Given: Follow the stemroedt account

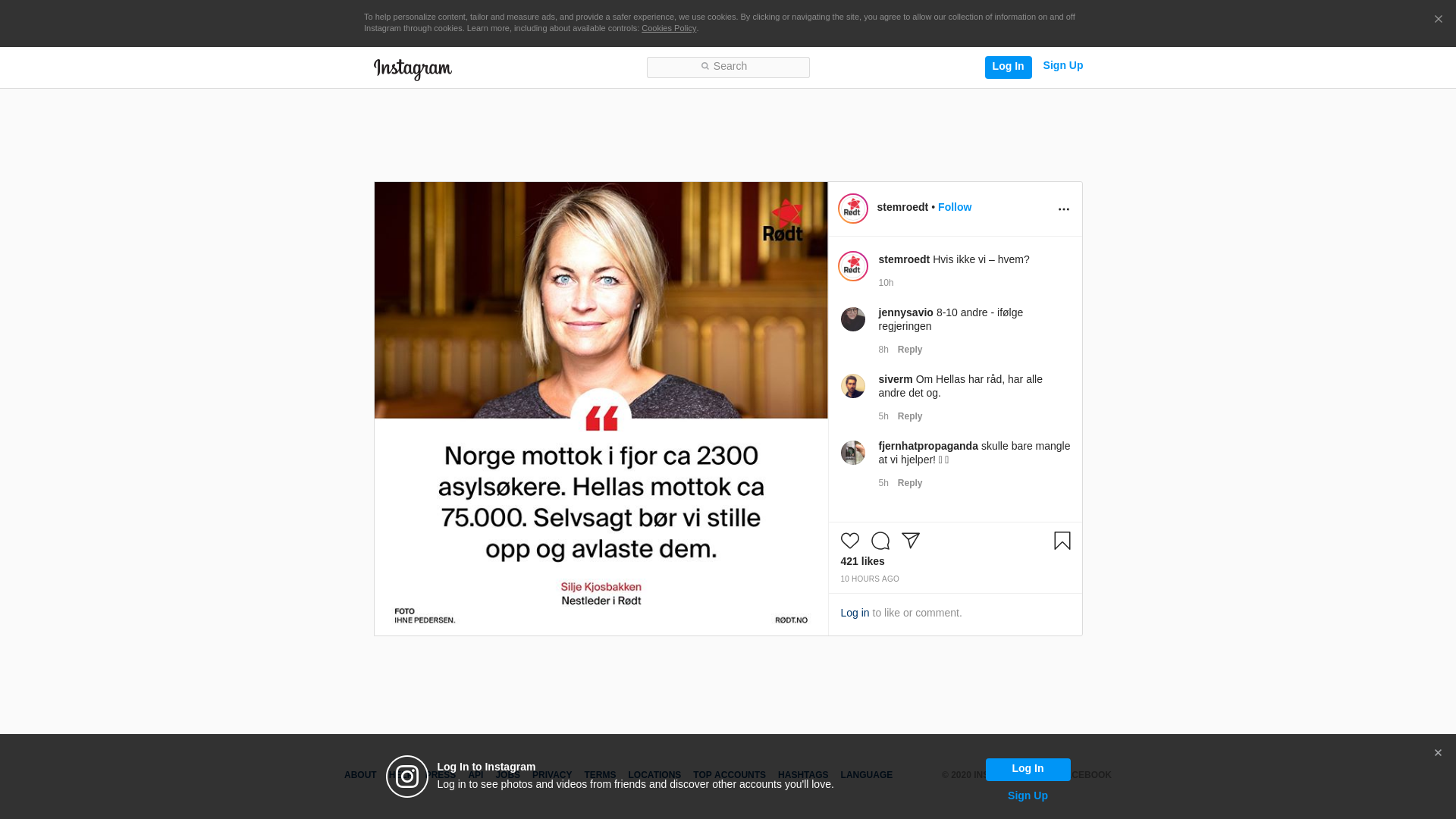Looking at the screenshot, I should (954, 207).
